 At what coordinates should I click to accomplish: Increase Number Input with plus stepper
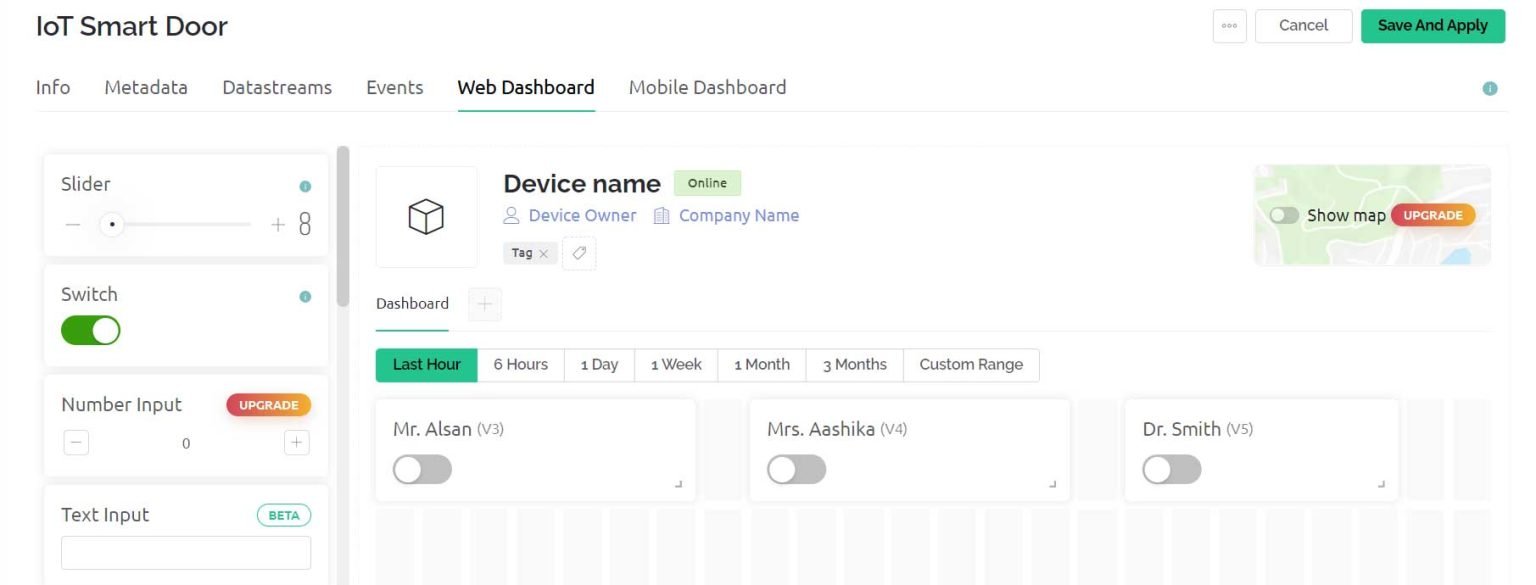(x=296, y=442)
